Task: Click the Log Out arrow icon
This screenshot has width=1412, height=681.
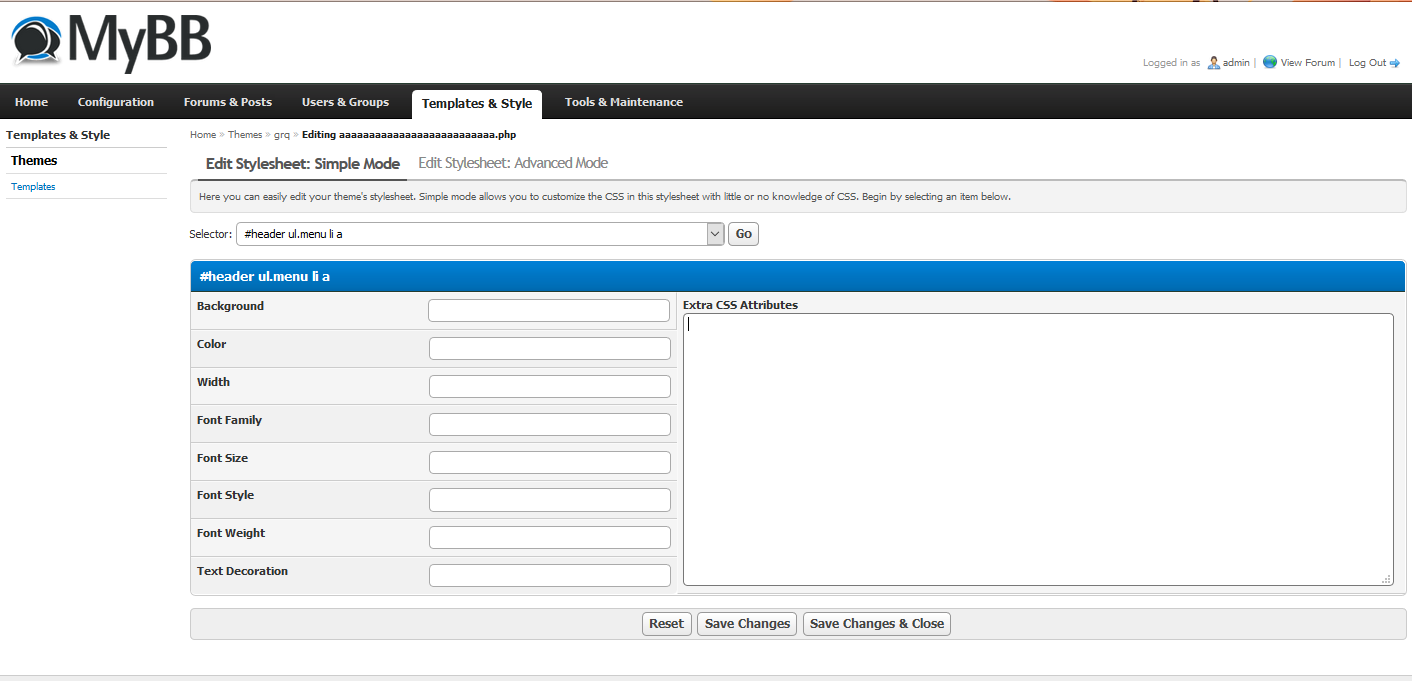Action: click(1395, 63)
